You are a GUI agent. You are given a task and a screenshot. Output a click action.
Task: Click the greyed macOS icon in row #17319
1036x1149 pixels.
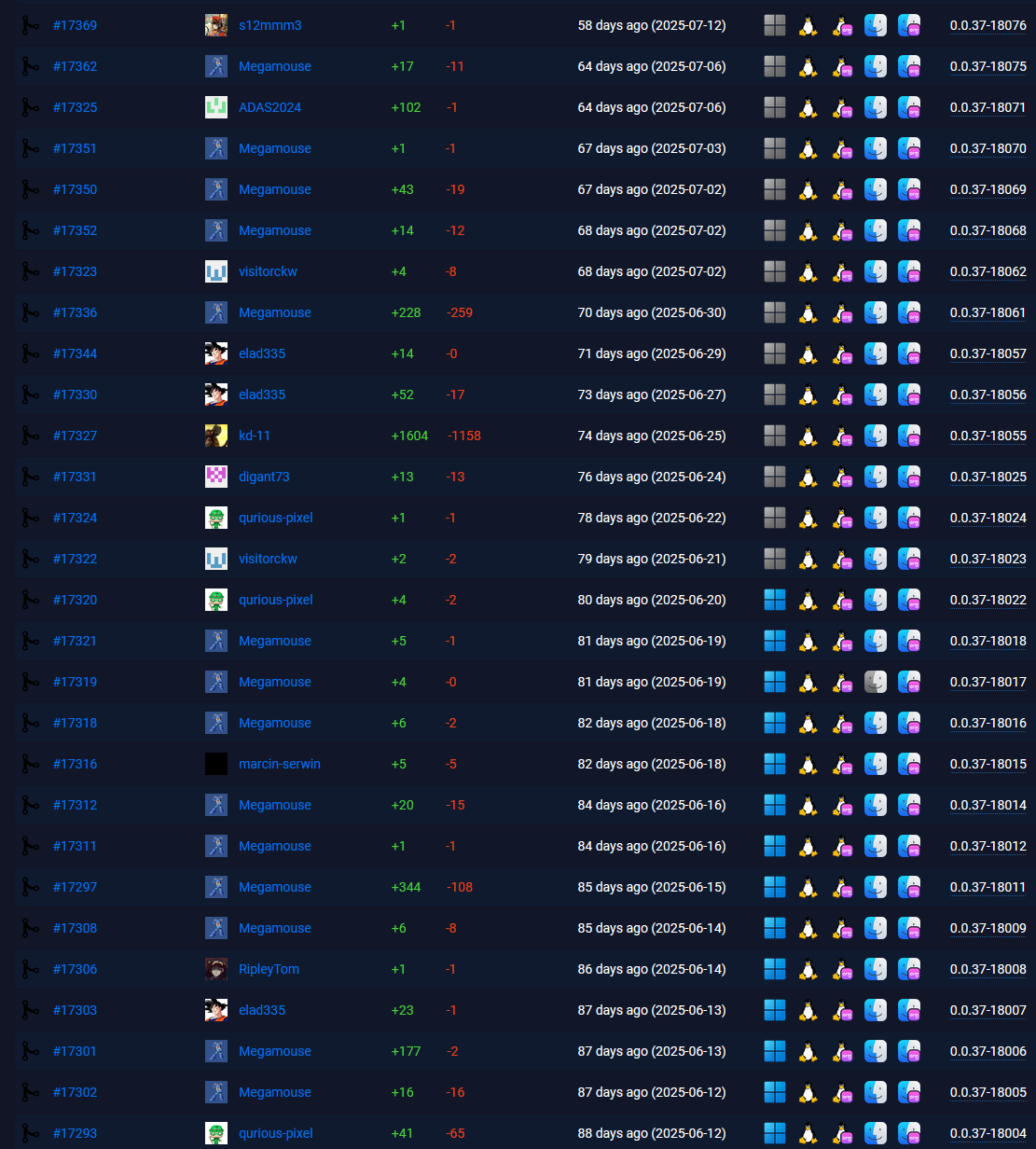876,682
